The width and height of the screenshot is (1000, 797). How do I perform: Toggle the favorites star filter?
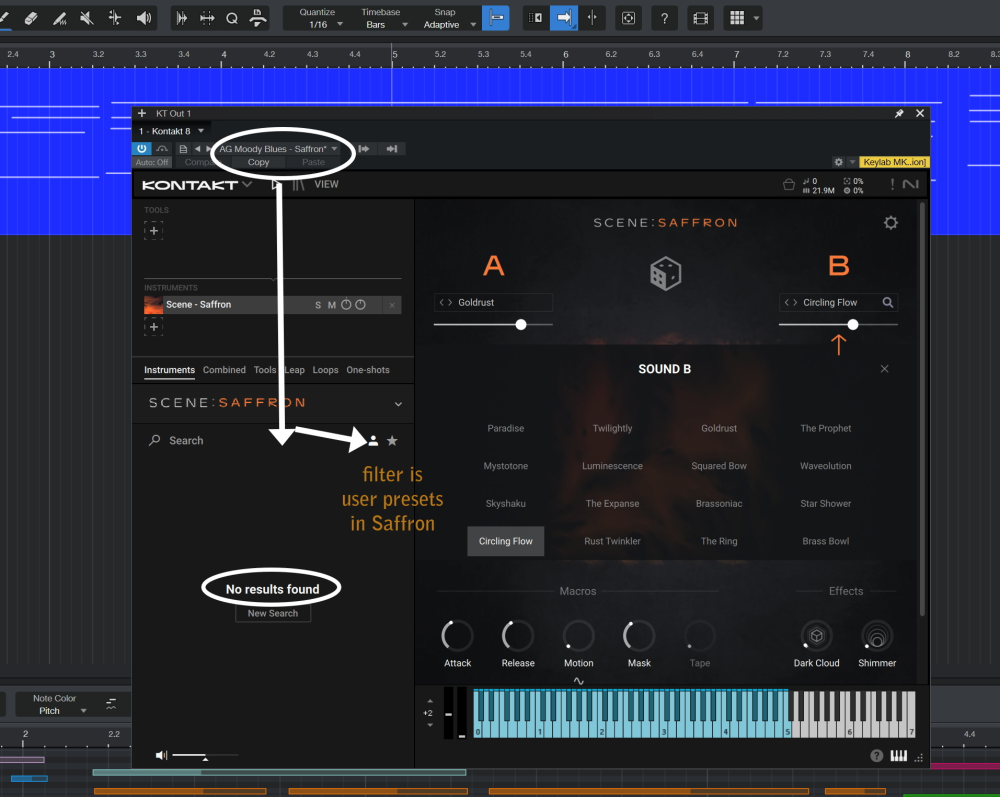click(392, 441)
